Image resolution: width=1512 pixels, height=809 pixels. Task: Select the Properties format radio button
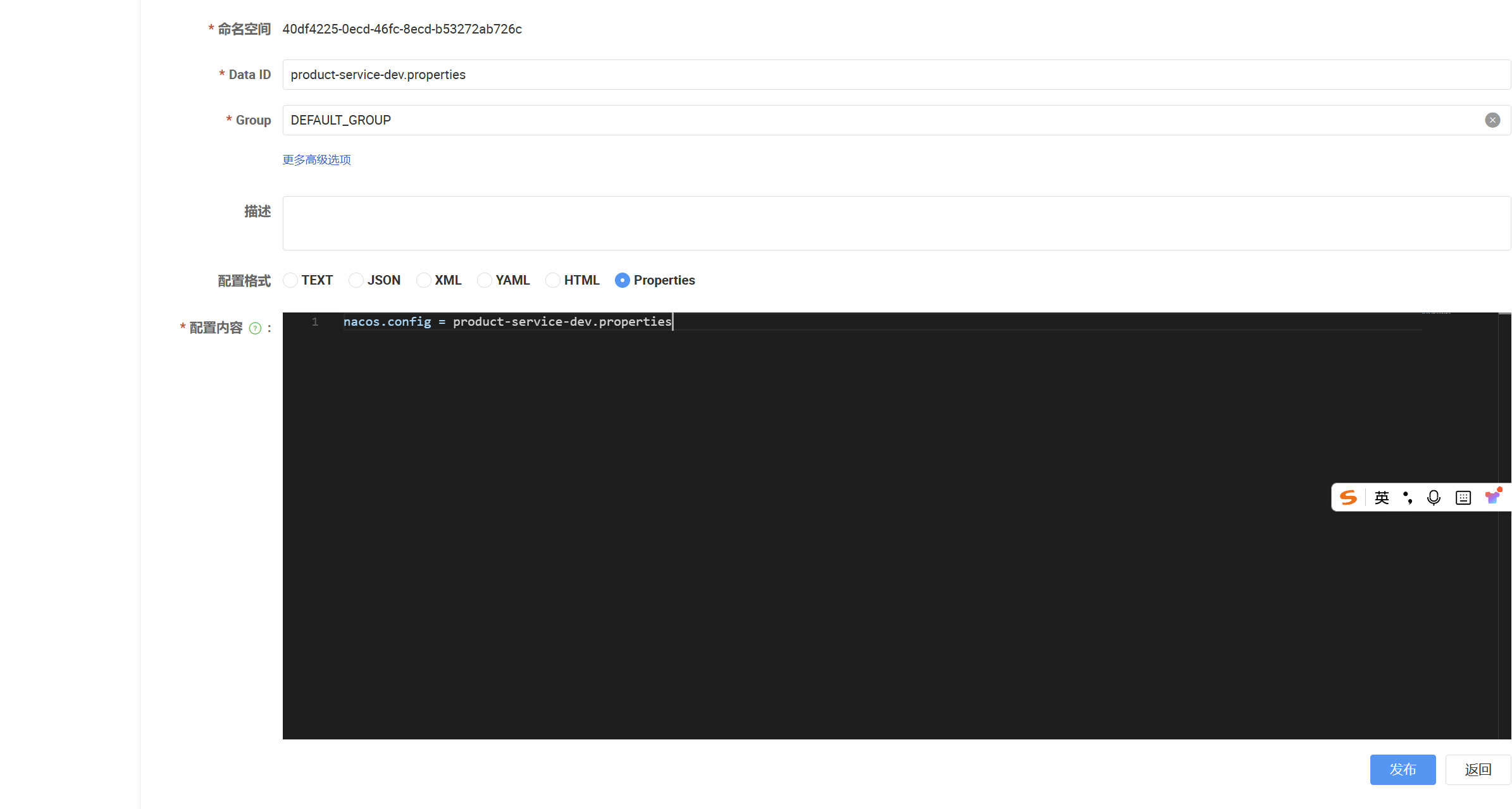(x=623, y=280)
